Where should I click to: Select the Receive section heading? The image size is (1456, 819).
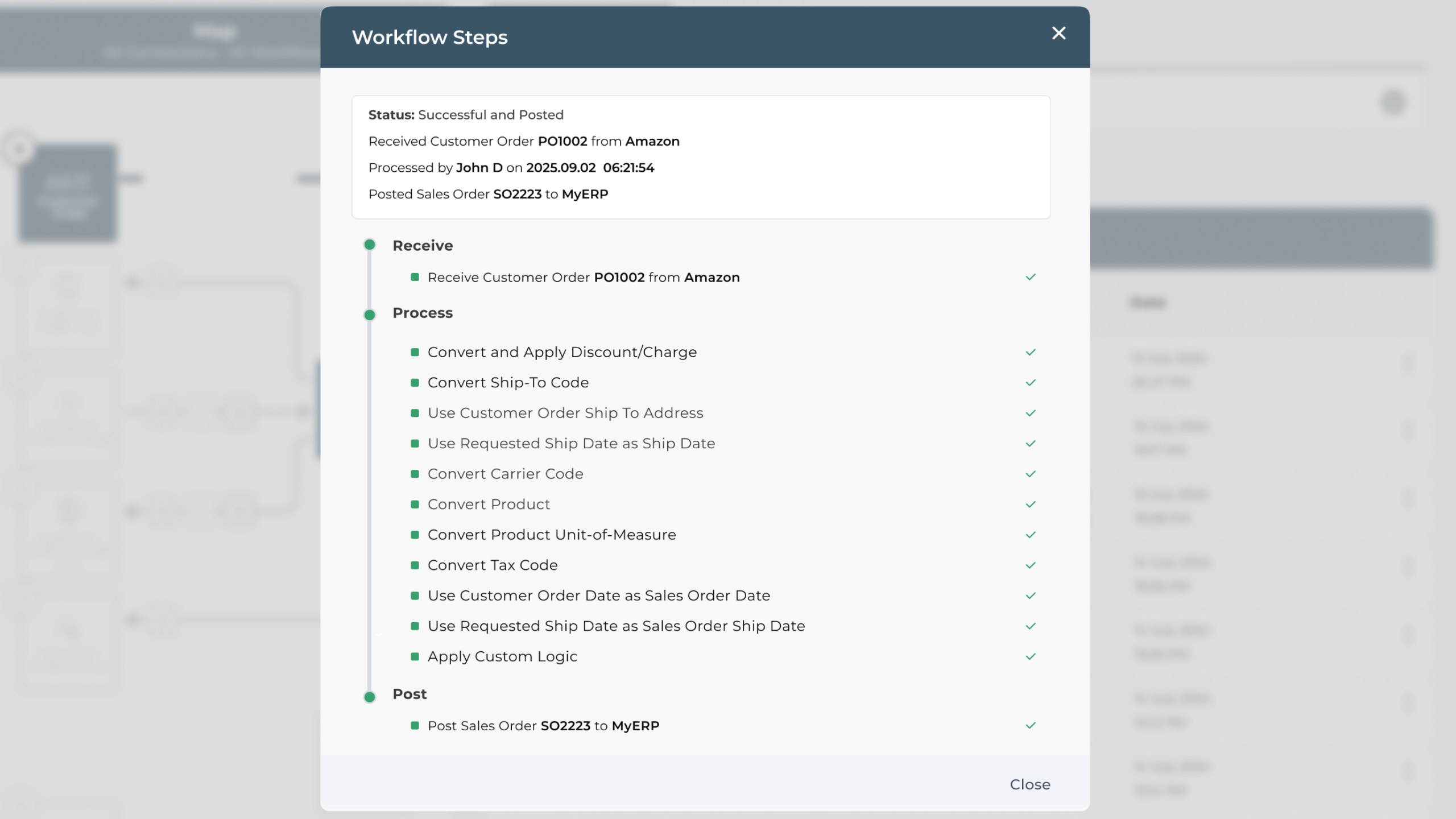click(x=423, y=245)
